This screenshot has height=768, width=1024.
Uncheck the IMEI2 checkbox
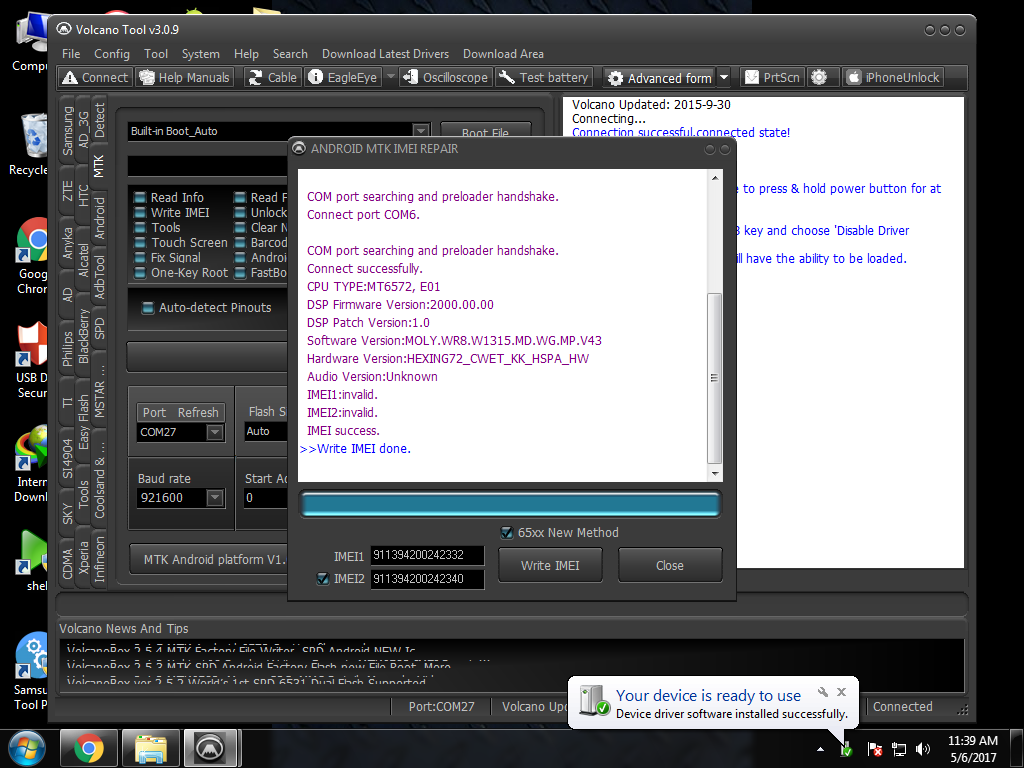323,579
